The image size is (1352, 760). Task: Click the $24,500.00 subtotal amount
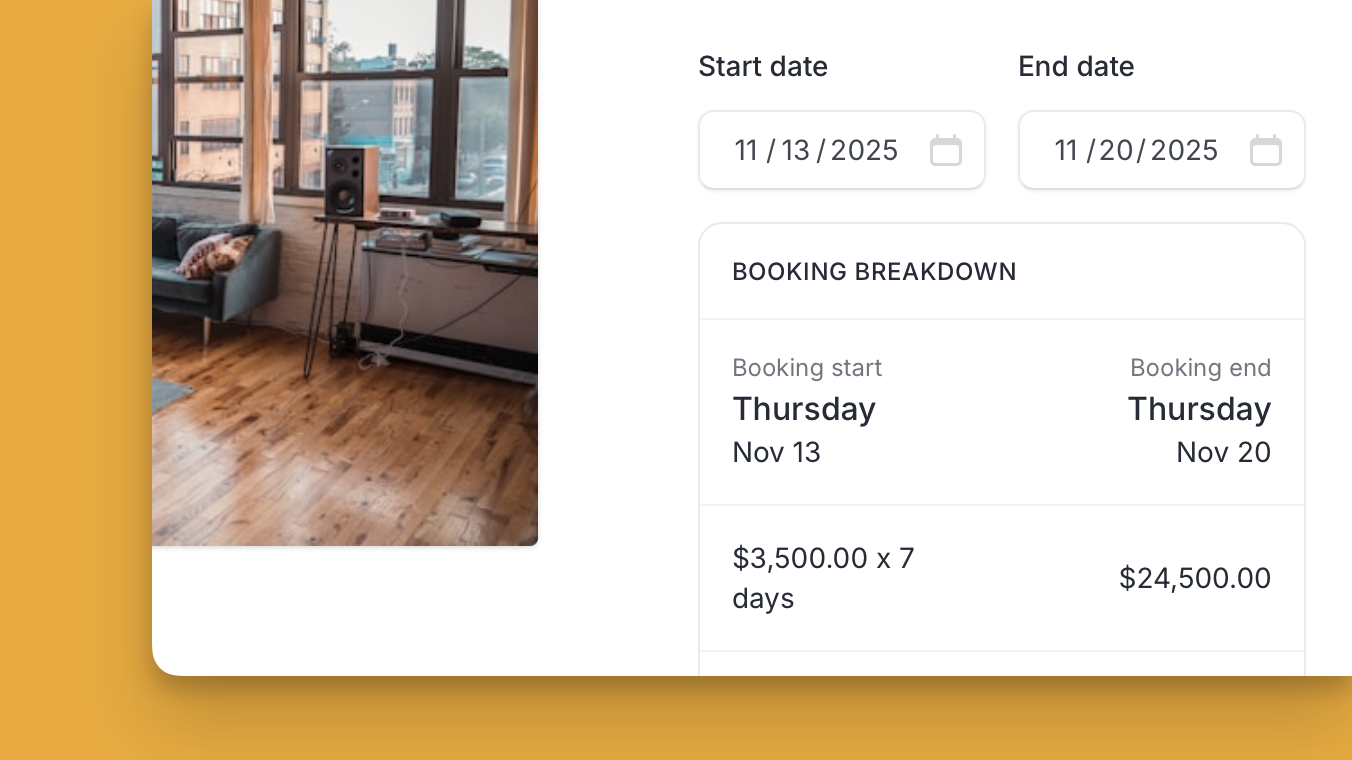1194,578
